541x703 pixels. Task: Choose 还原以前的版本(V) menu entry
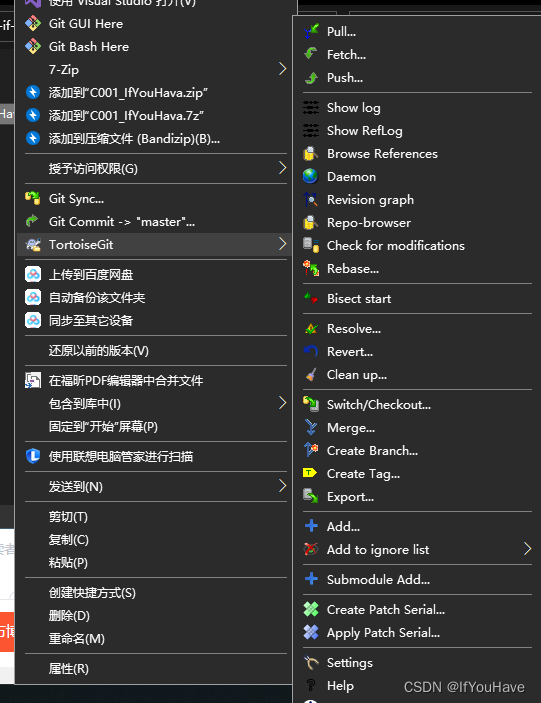click(155, 351)
